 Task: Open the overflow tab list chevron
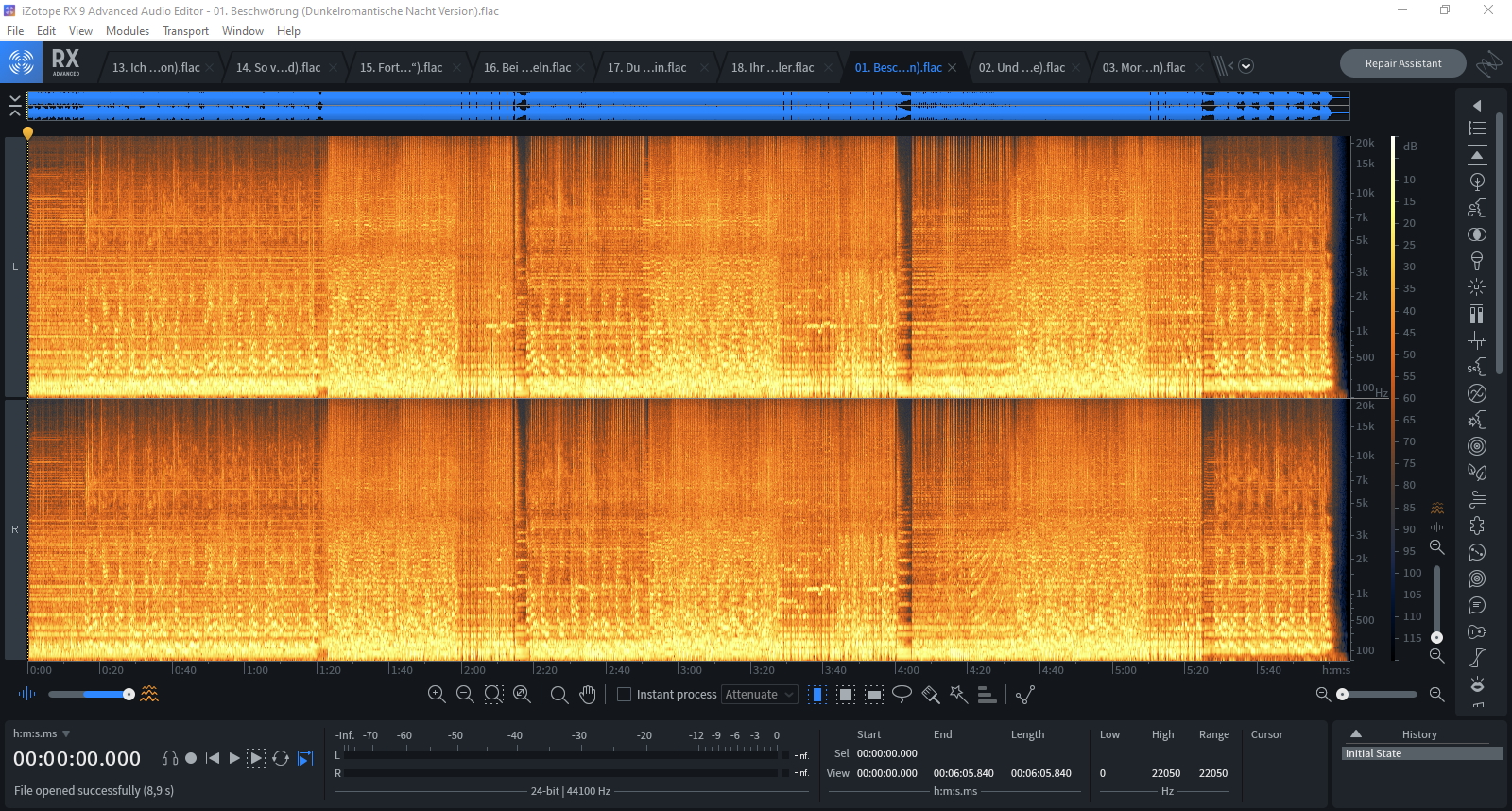tap(1246, 66)
